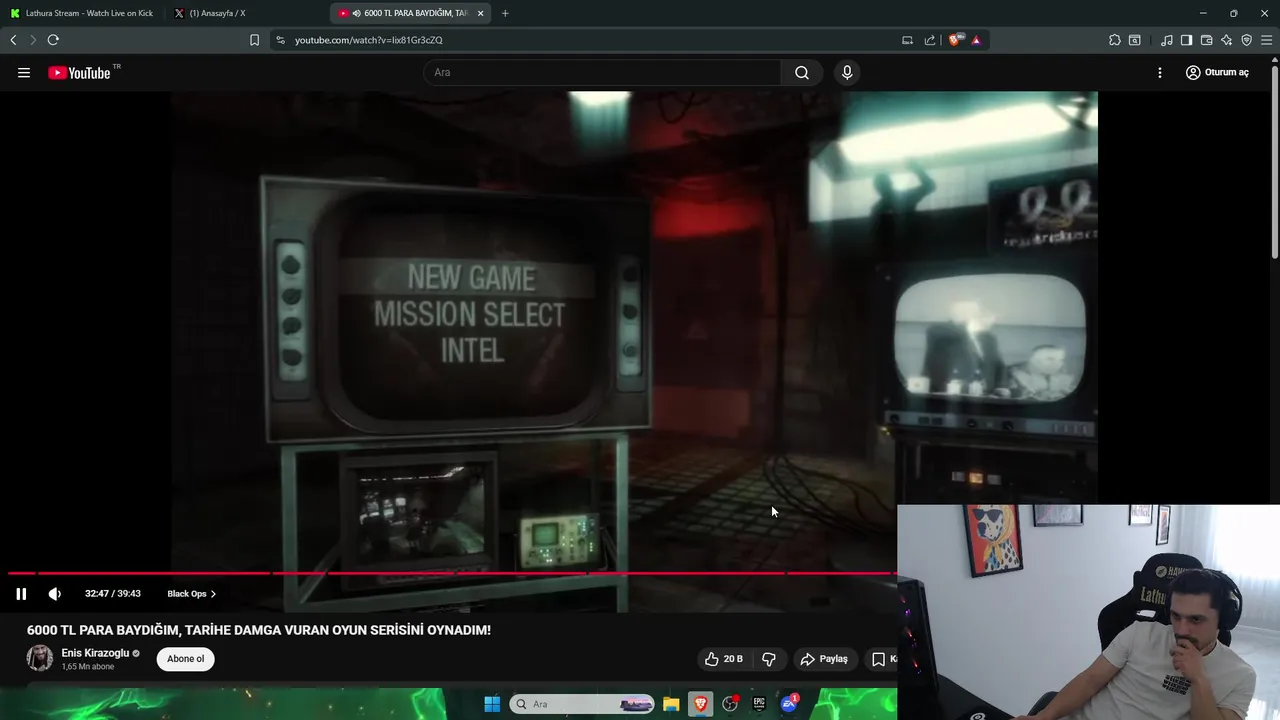Open the Enis Kirazoglu channel name
The width and height of the screenshot is (1280, 720).
[95, 653]
